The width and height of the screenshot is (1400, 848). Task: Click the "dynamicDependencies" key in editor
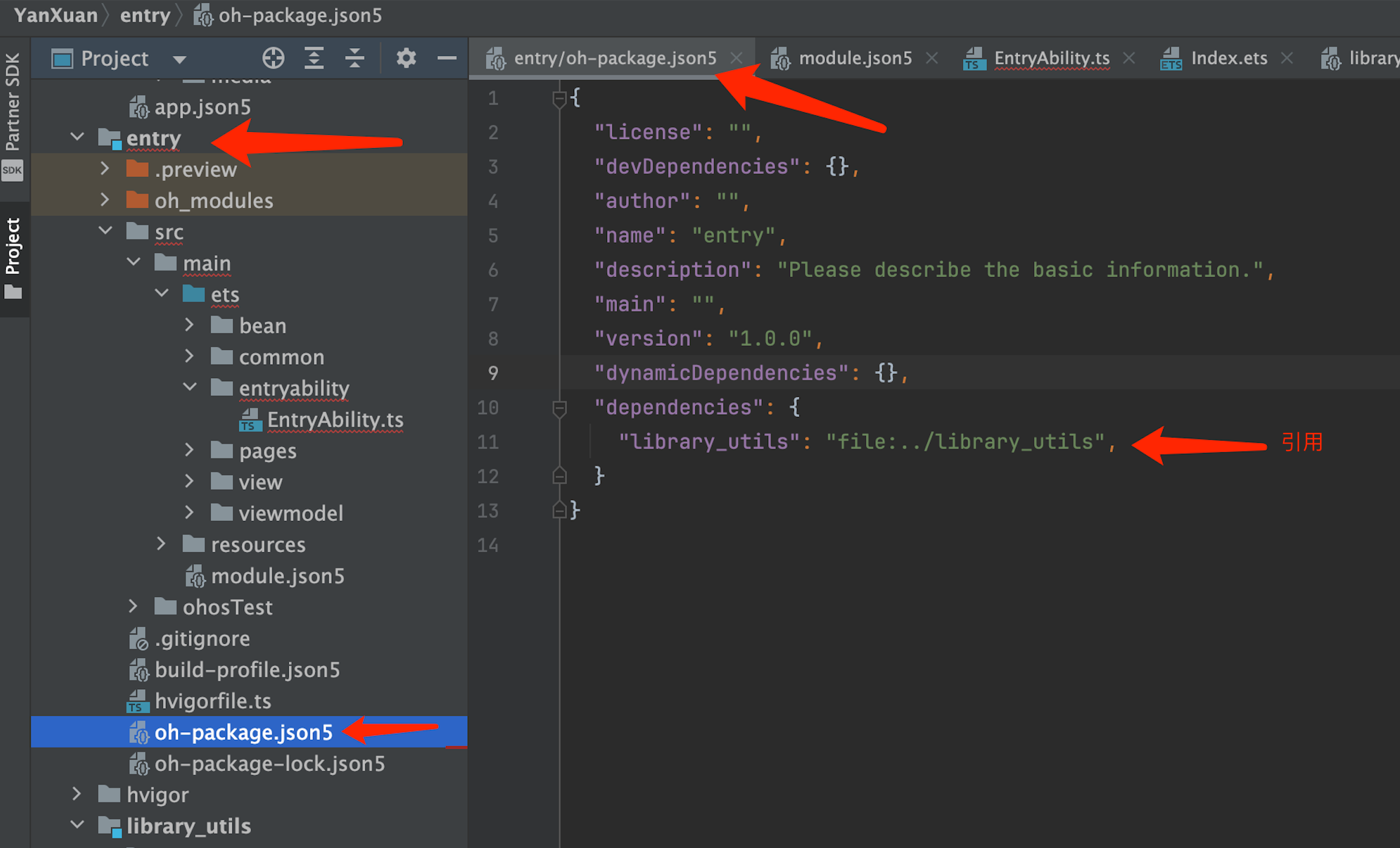[722, 373]
